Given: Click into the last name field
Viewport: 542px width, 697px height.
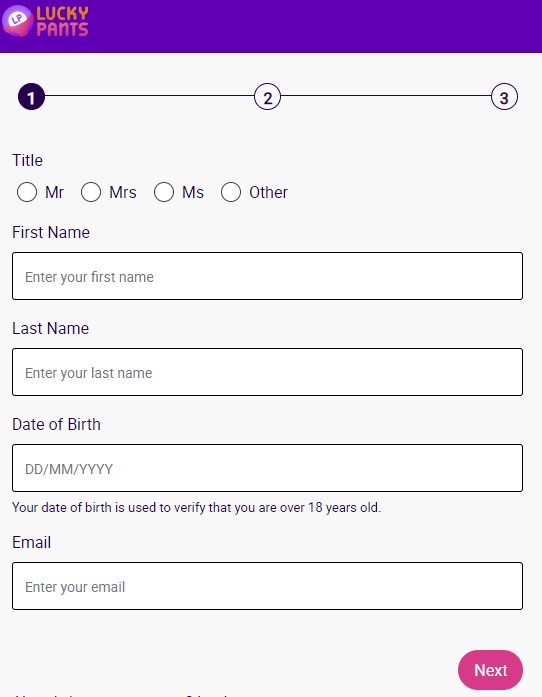Looking at the screenshot, I should [267, 372].
